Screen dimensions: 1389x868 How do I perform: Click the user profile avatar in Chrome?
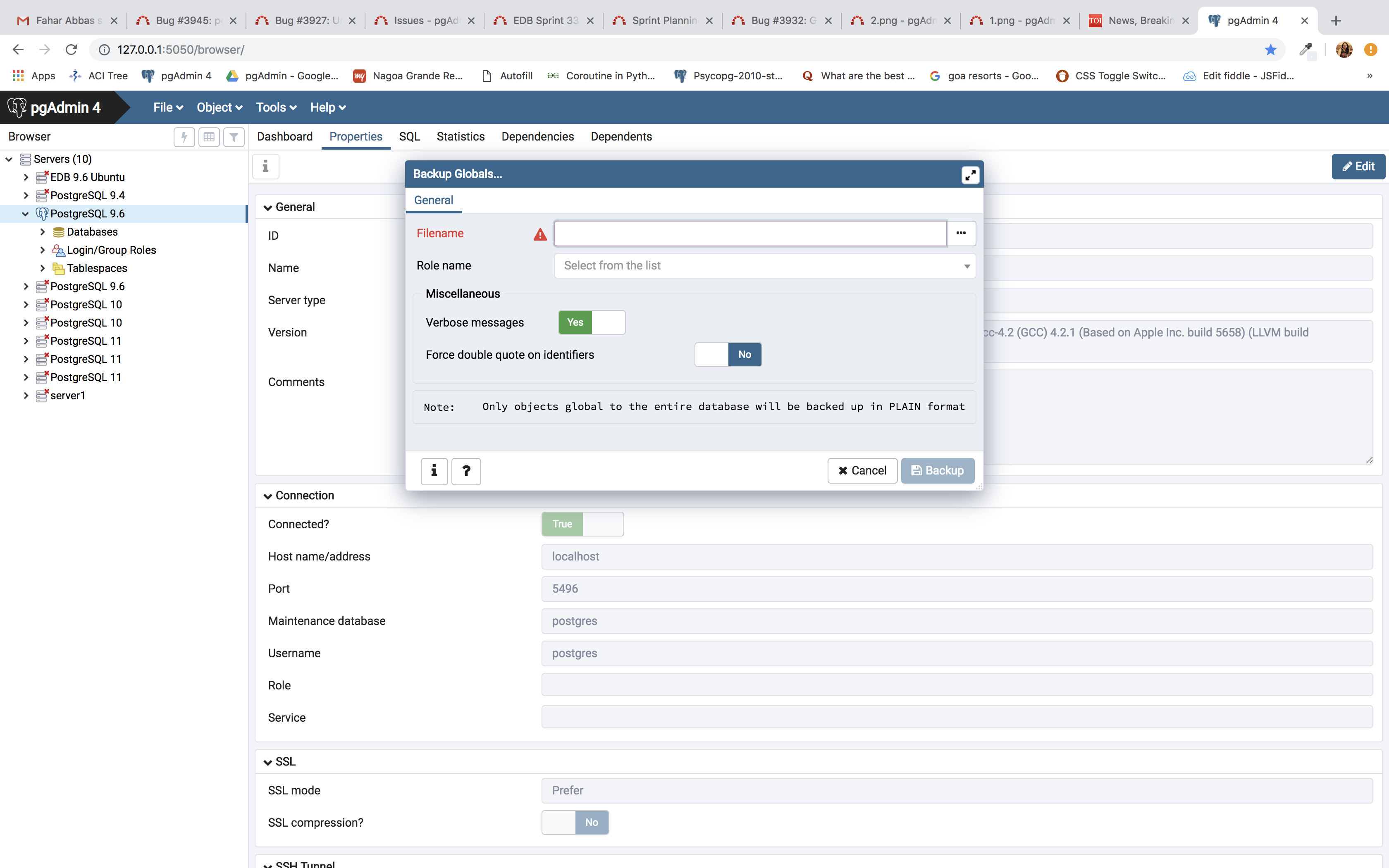(1344, 50)
